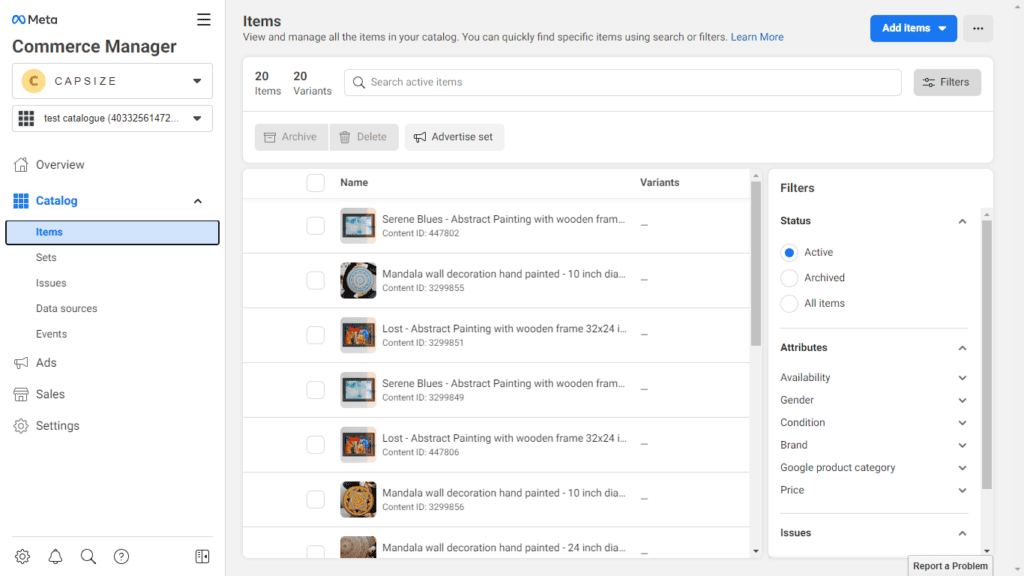The width and height of the screenshot is (1024, 576).
Task: Toggle the sidebar collapse panel icon
Action: pyautogui.click(x=202, y=556)
